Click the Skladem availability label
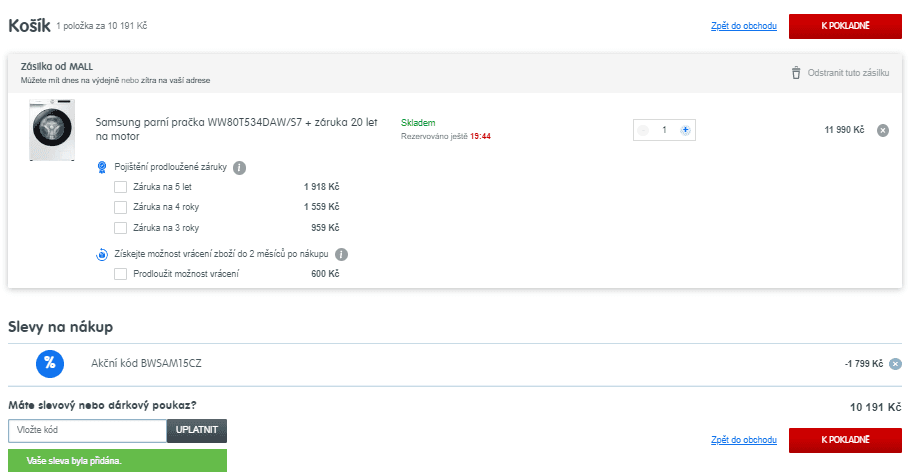 click(418, 123)
